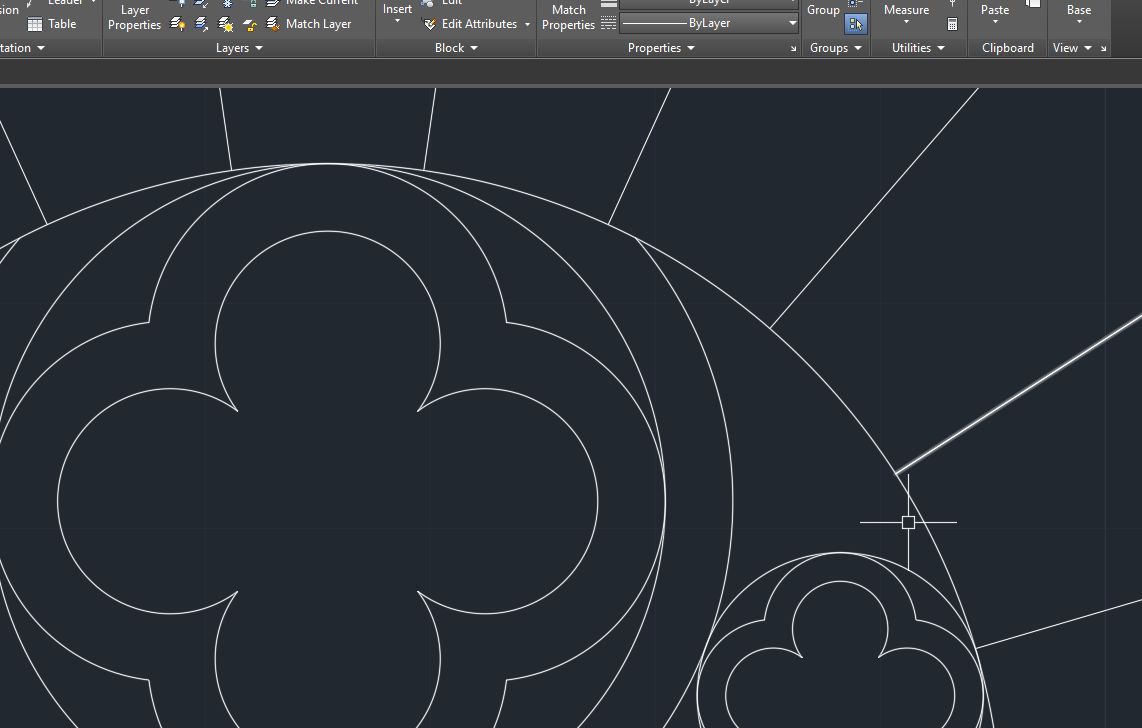The width and height of the screenshot is (1142, 728).
Task: Click the Table tool icon
Action: click(x=35, y=24)
